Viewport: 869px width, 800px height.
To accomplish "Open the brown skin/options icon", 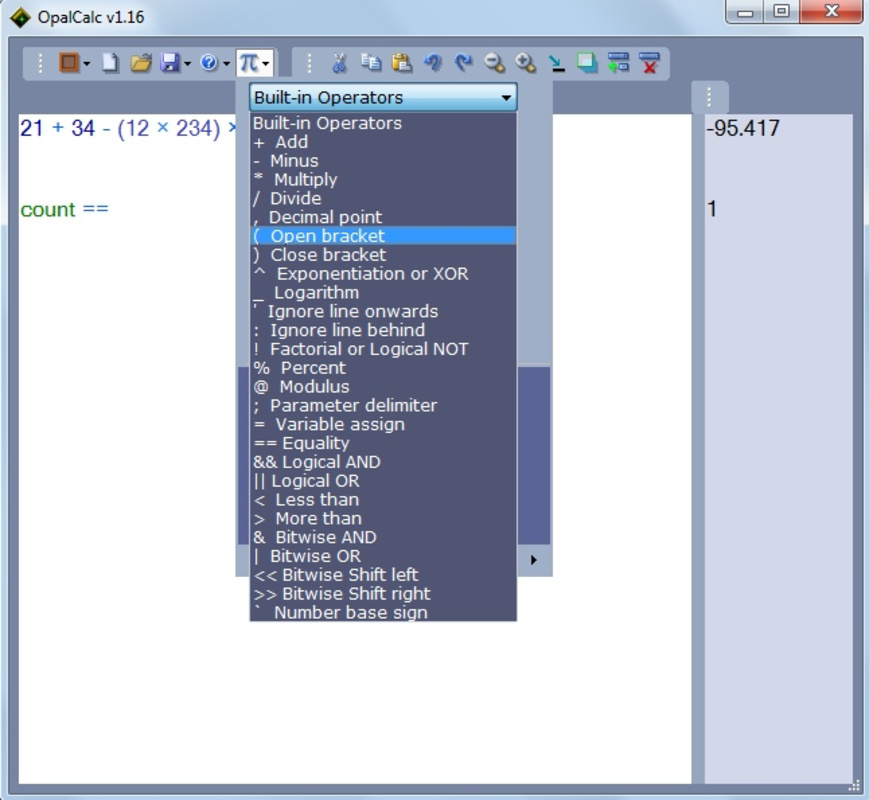I will 69,63.
